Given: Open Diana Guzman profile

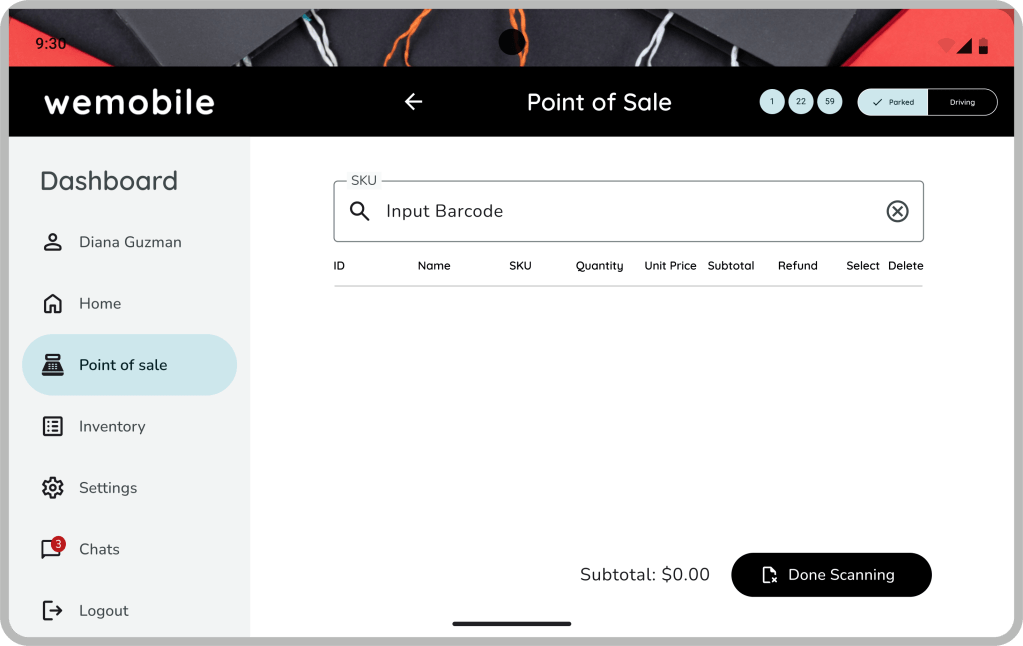Looking at the screenshot, I should pyautogui.click(x=129, y=242).
